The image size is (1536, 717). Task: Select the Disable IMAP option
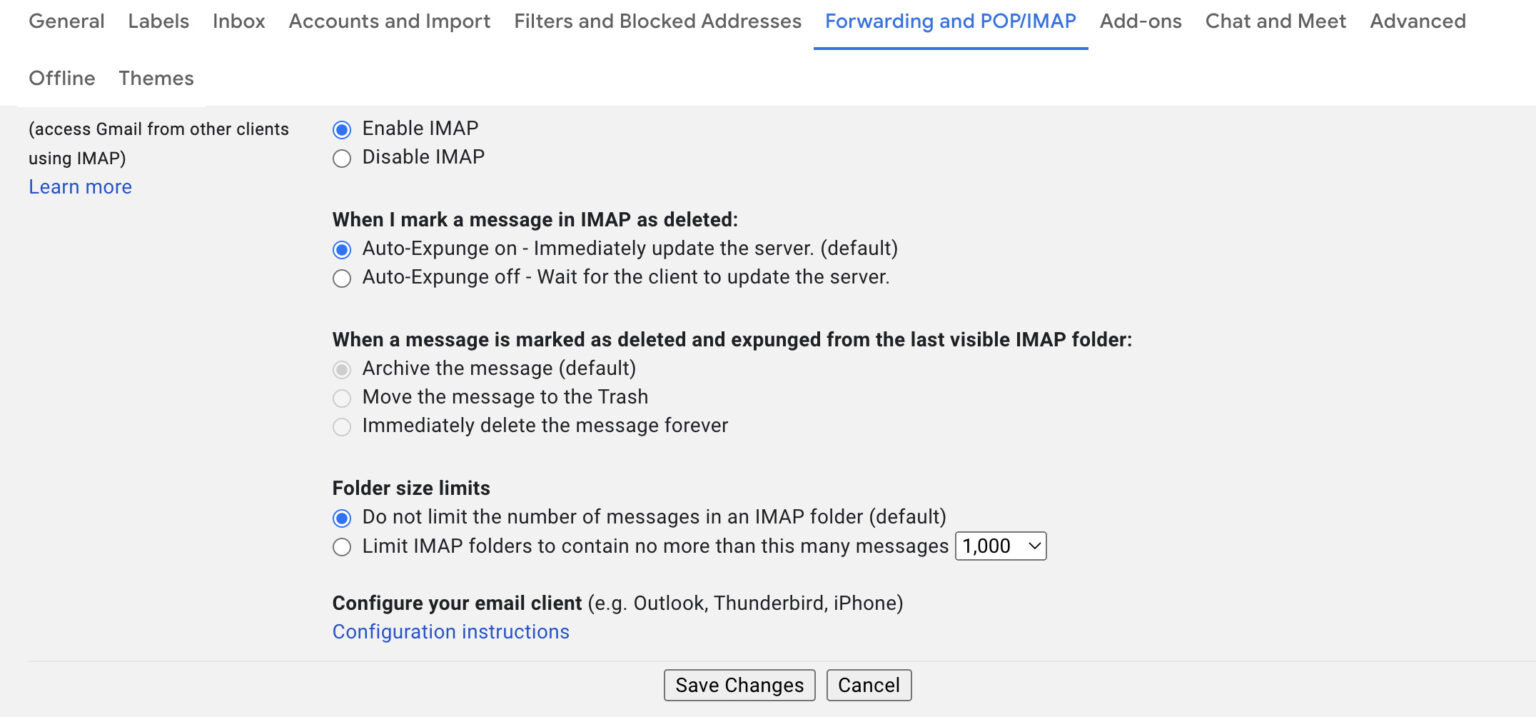click(x=342, y=158)
